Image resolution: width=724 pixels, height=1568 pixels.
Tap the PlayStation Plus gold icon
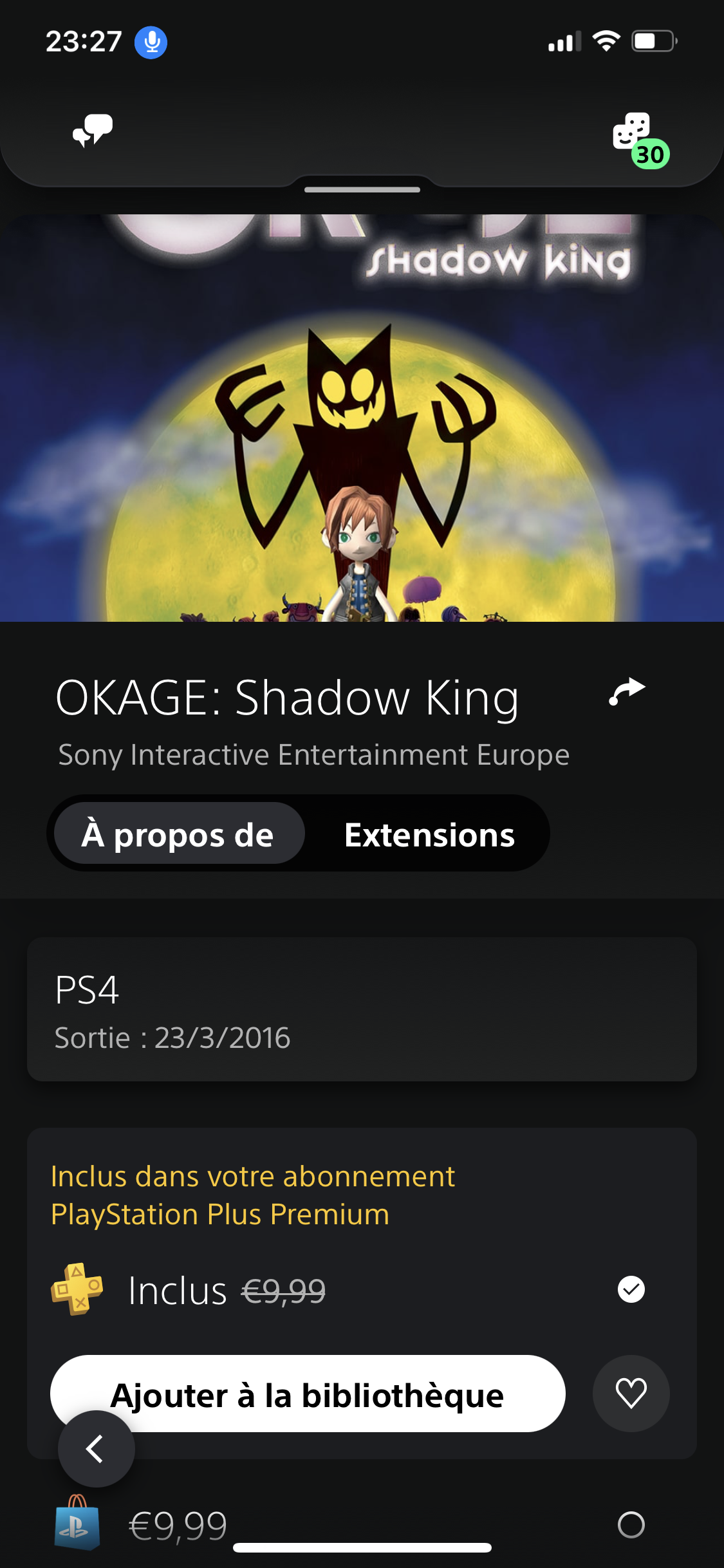(77, 1289)
